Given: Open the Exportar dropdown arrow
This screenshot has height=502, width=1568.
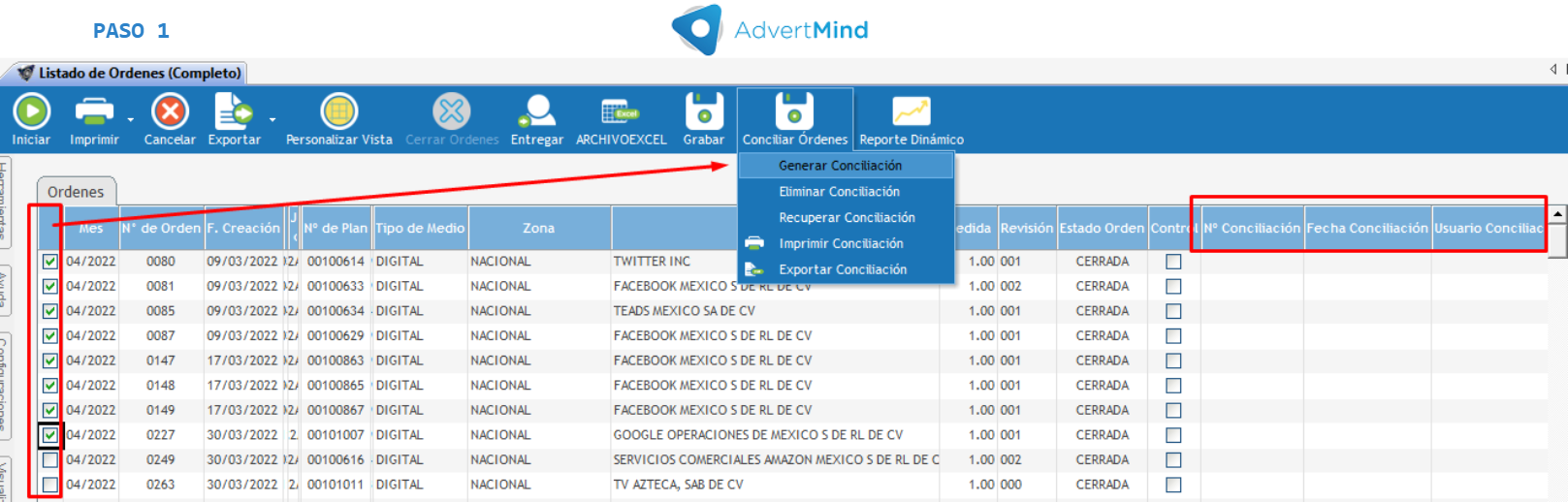Looking at the screenshot, I should point(272,119).
